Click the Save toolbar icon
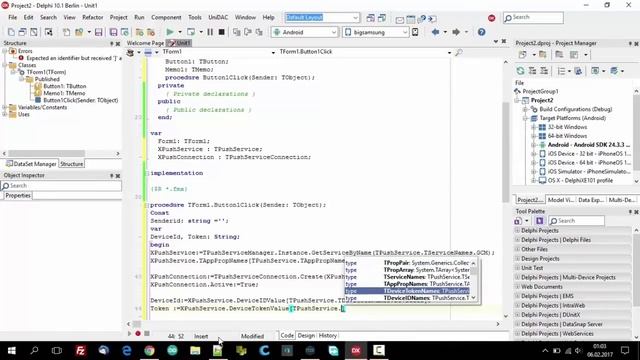Screen dimensions: 640x360 [x=98, y=32]
